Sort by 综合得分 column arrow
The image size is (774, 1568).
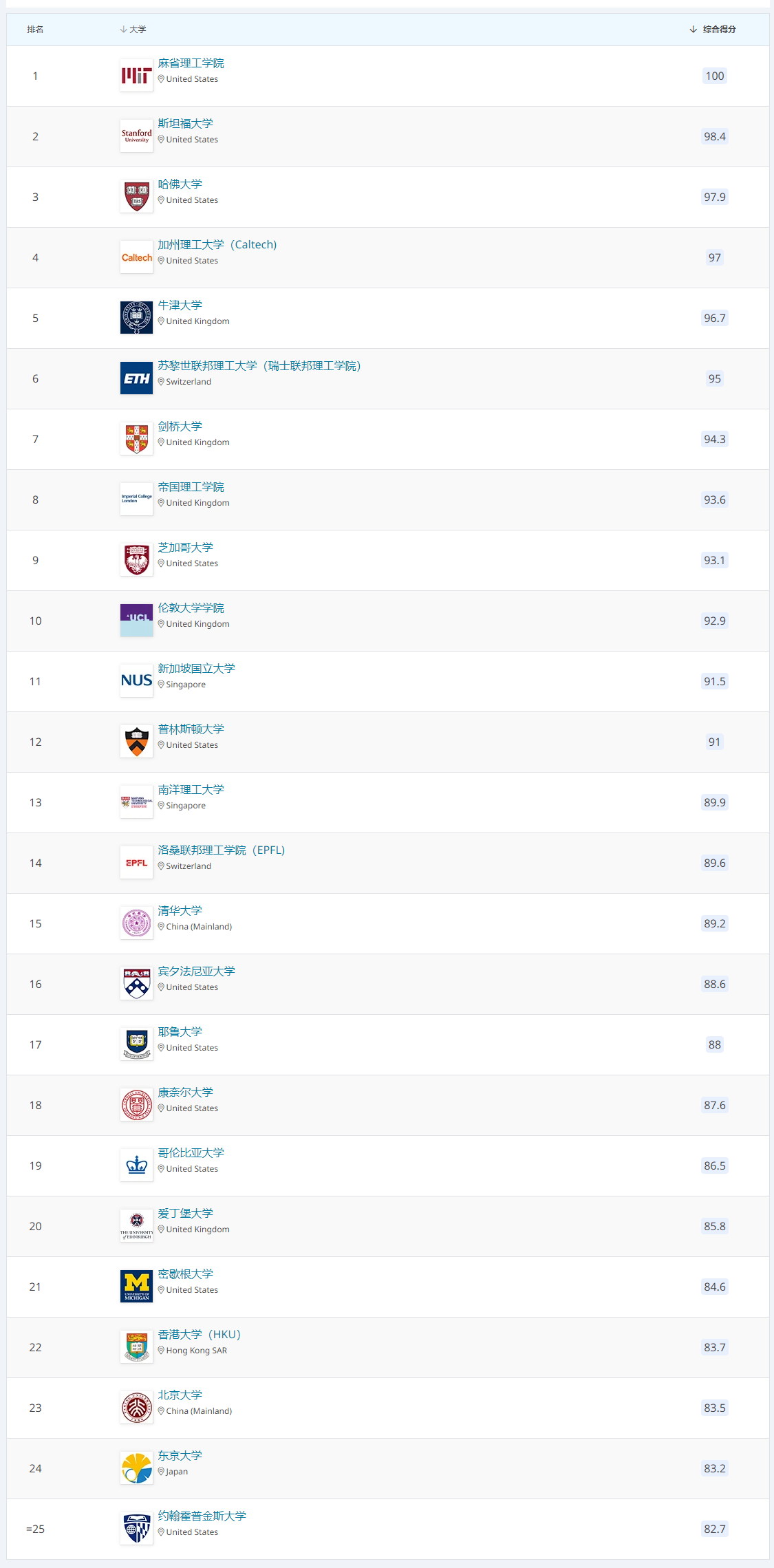click(693, 30)
